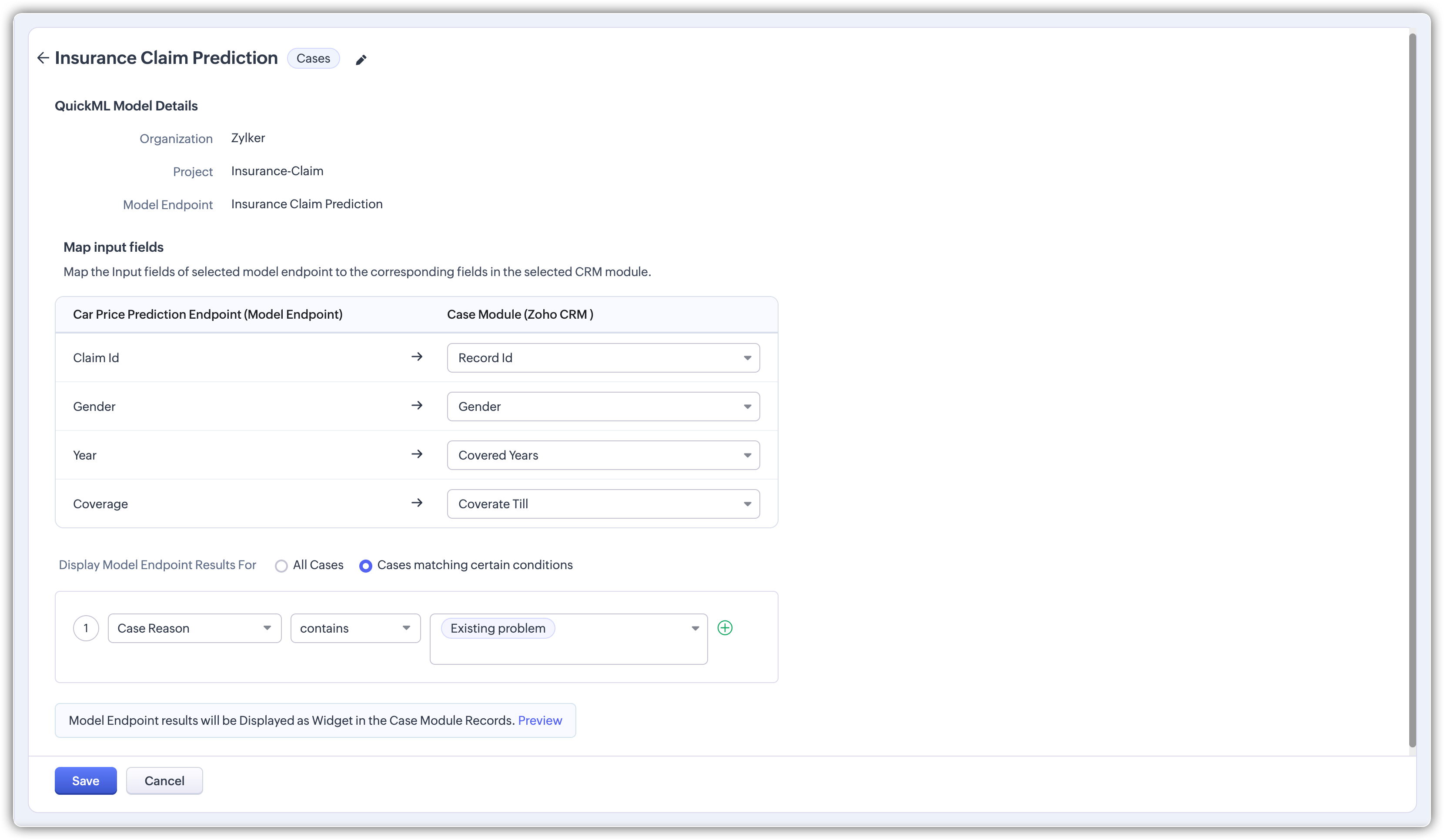
Task: Open the widget Preview link
Action: (540, 720)
